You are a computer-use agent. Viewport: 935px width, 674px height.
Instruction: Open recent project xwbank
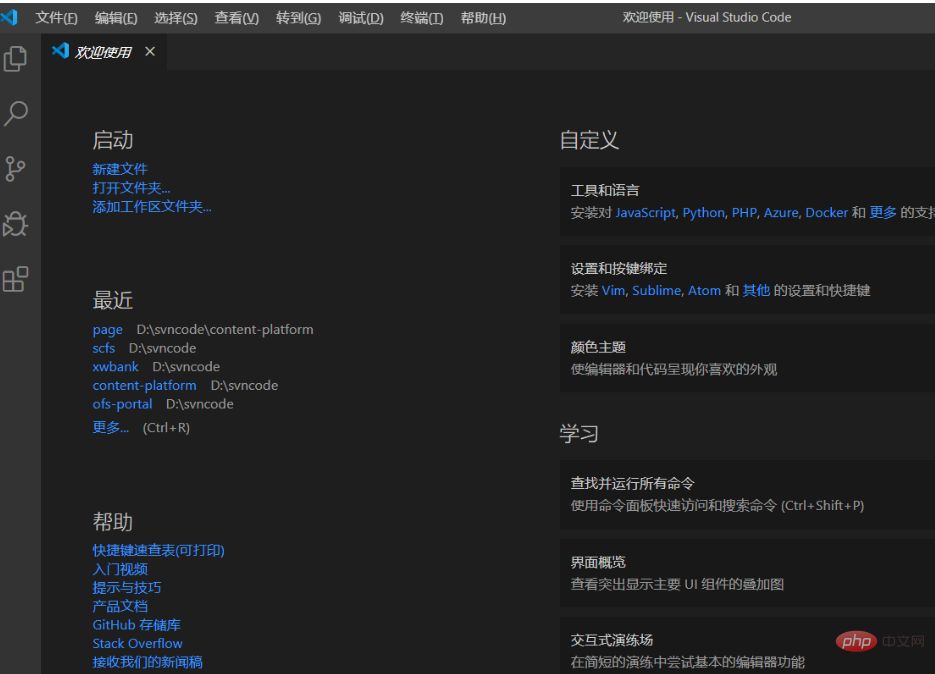(x=116, y=366)
